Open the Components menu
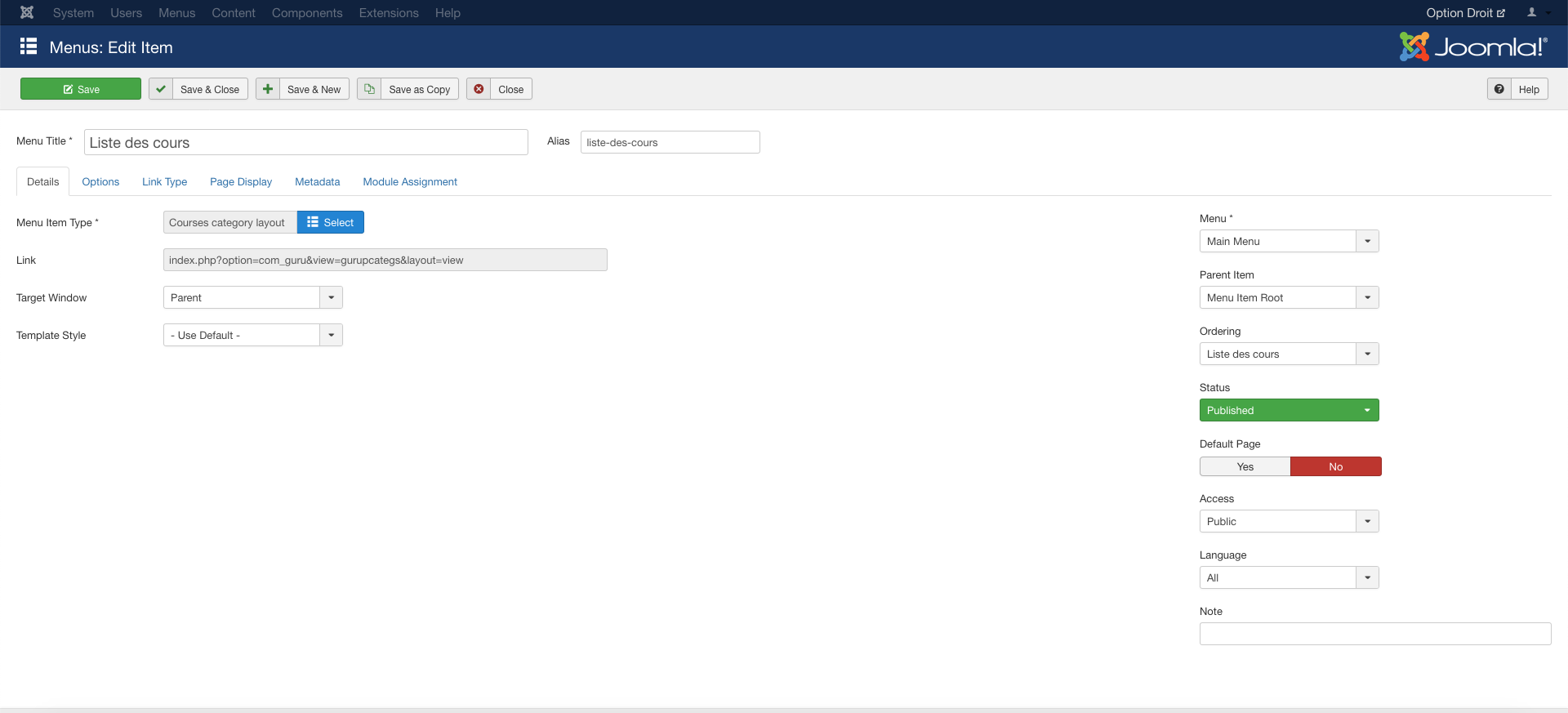Image resolution: width=1568 pixels, height=713 pixels. [307, 13]
